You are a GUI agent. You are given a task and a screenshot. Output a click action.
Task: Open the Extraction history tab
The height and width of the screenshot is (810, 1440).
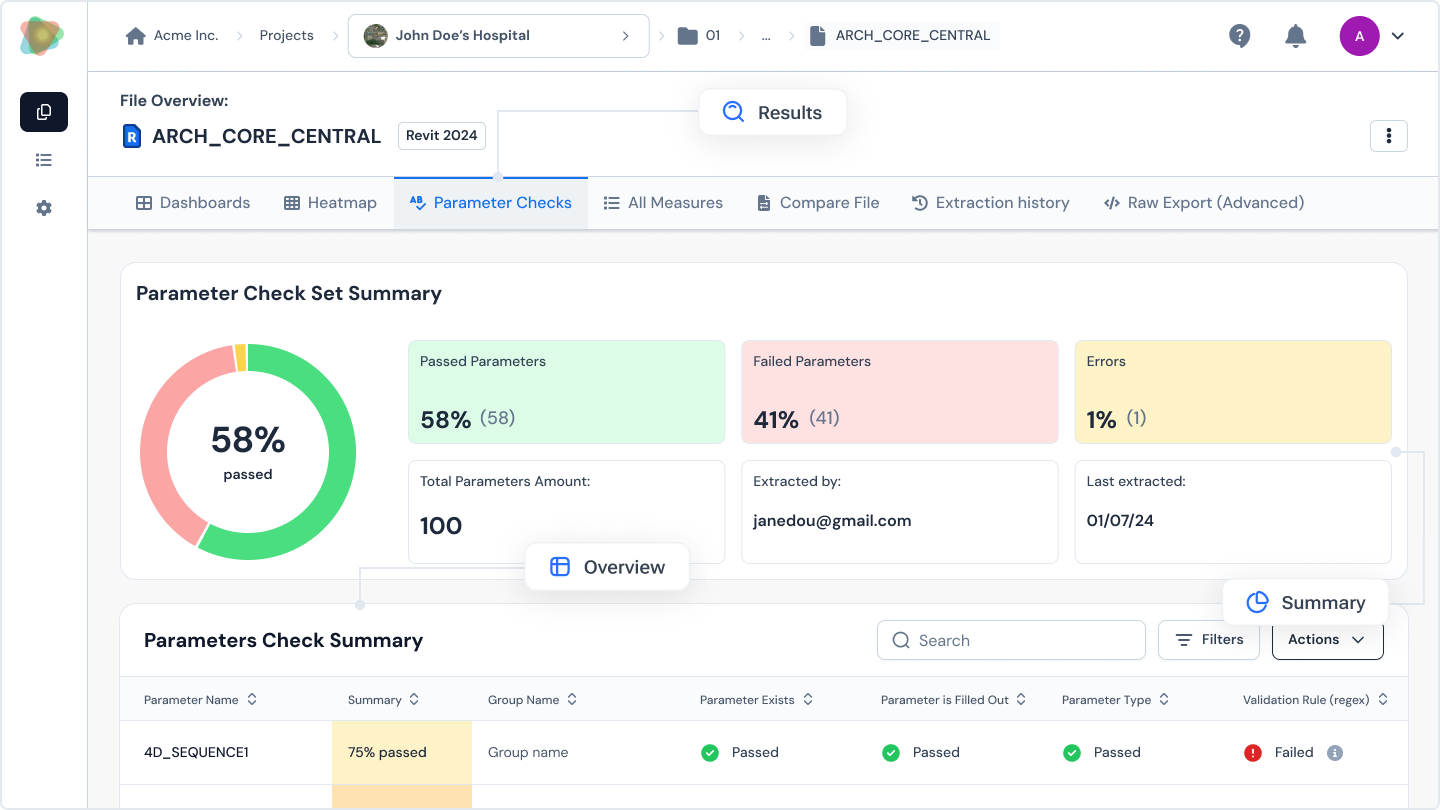(x=990, y=203)
